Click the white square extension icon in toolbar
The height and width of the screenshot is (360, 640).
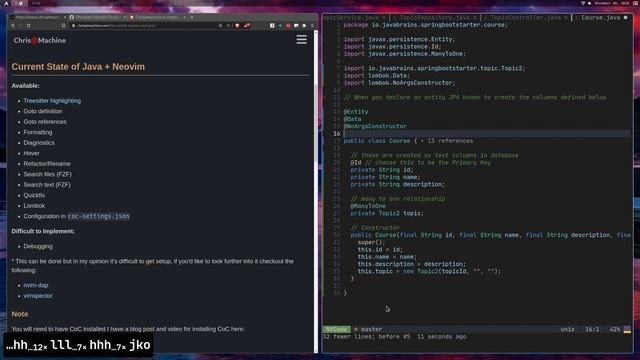click(x=272, y=26)
